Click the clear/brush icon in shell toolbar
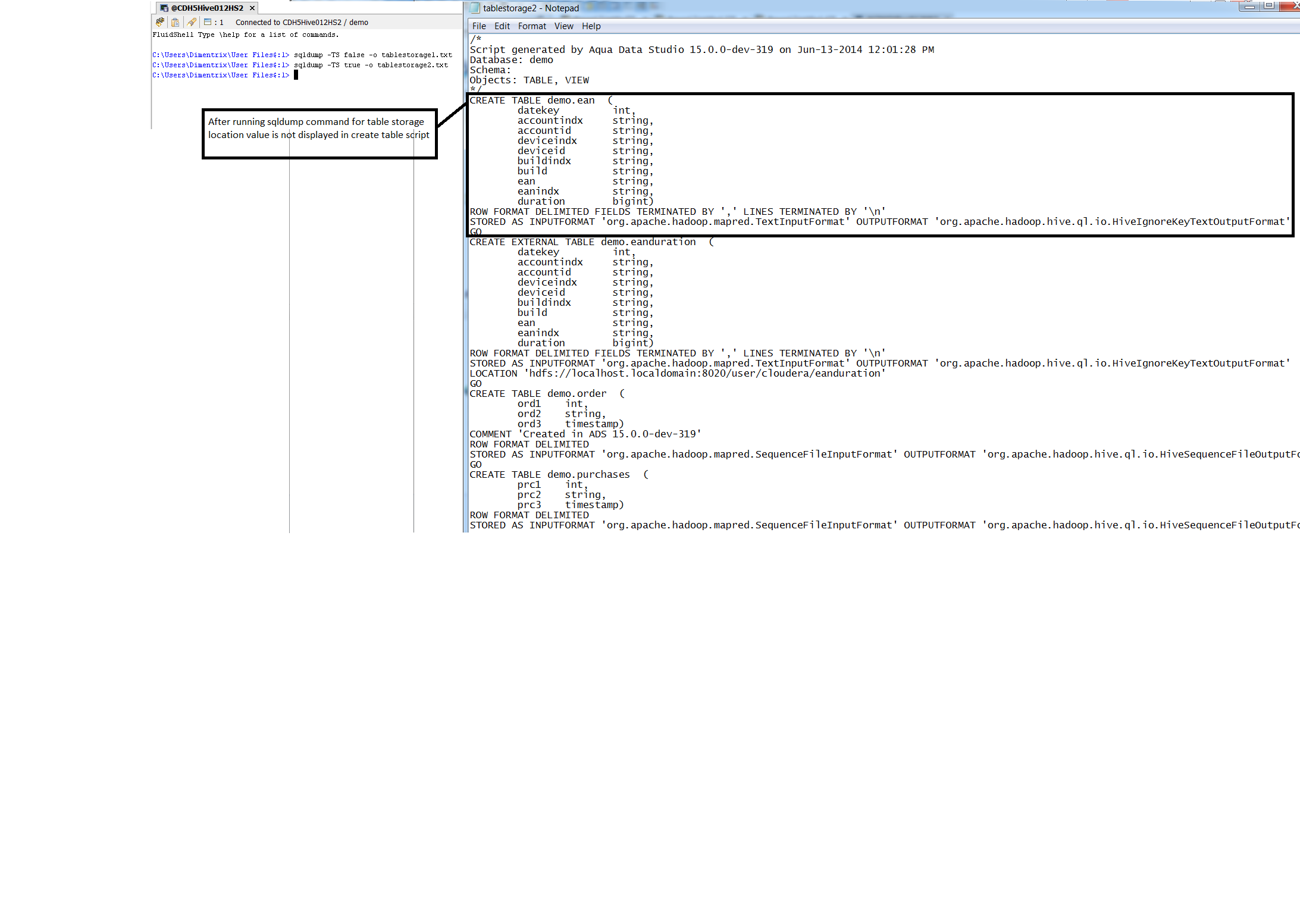This screenshot has width=1300, height=924. pos(191,22)
